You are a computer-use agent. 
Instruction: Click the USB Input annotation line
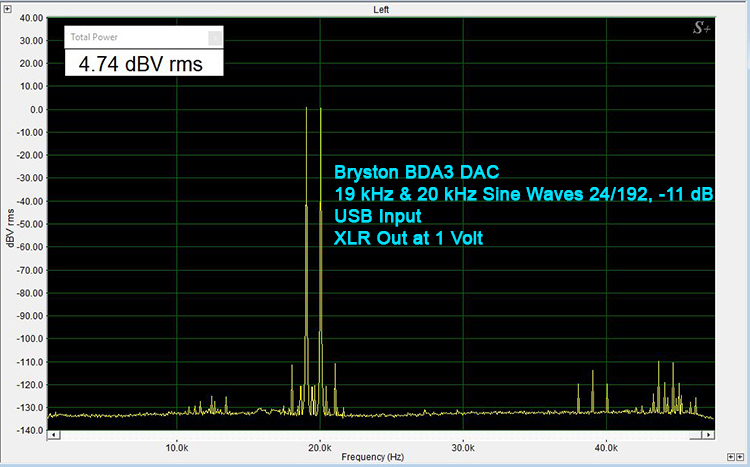pos(377,215)
